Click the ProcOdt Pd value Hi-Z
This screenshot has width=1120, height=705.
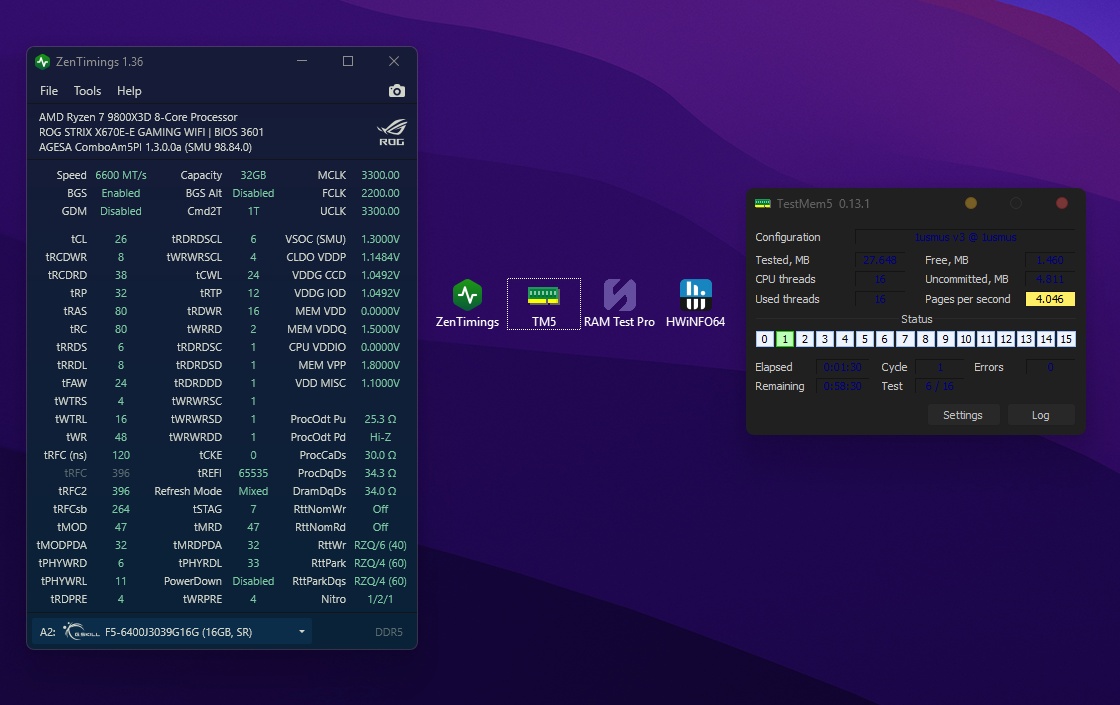click(380, 437)
